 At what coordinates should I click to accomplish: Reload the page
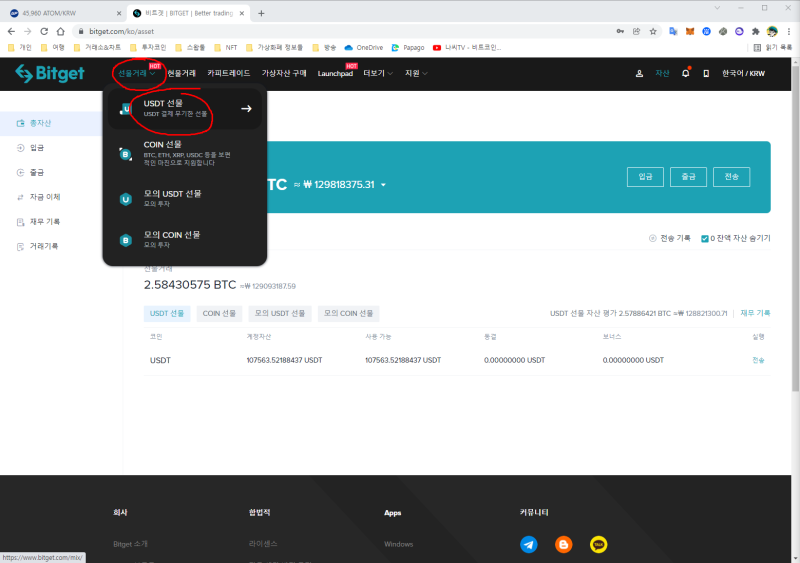point(44,32)
